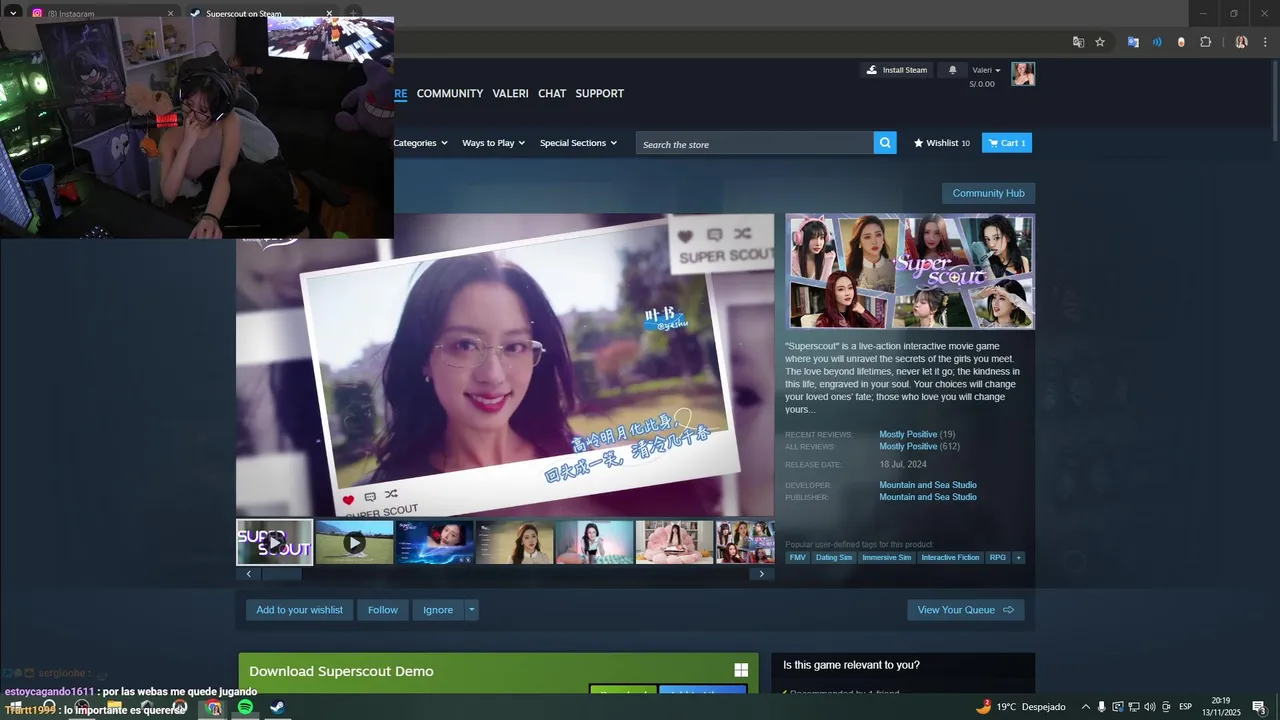Expand the arrow next to Ignore

(x=471, y=610)
